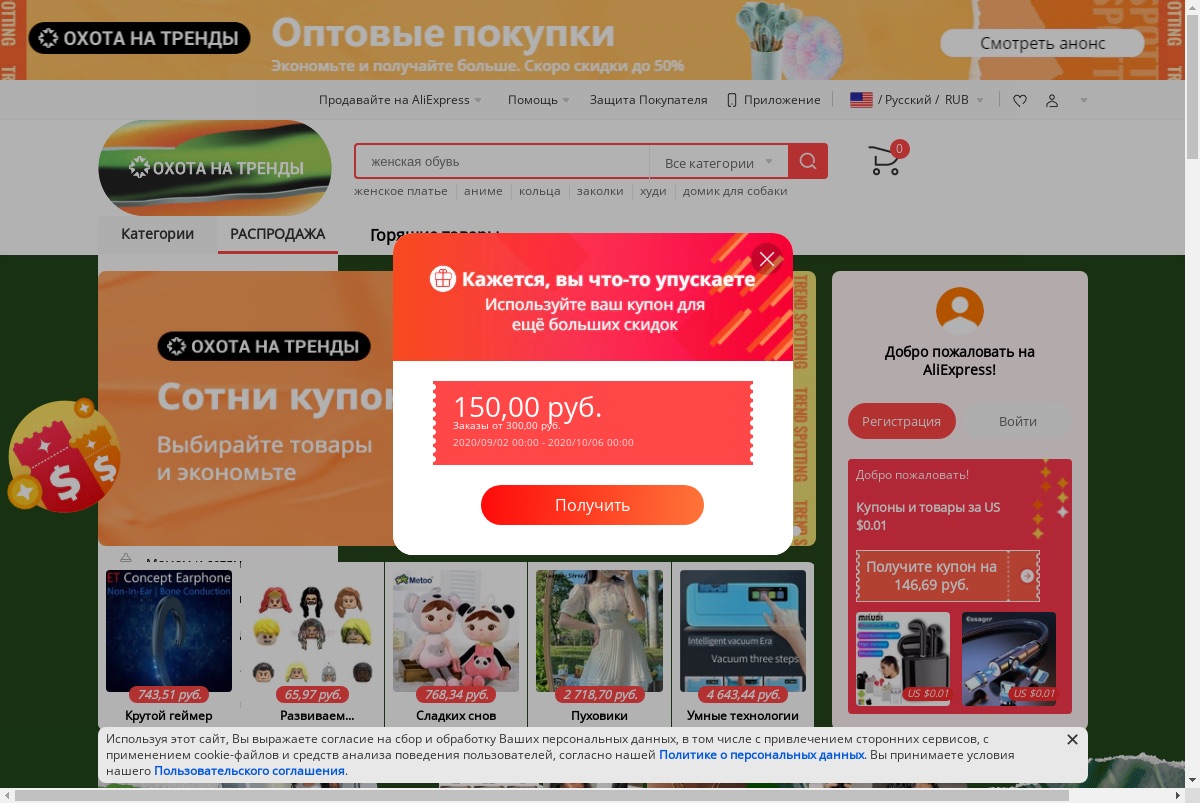Click домик для собаки suggestion
The width and height of the screenshot is (1200, 803).
tap(735, 191)
